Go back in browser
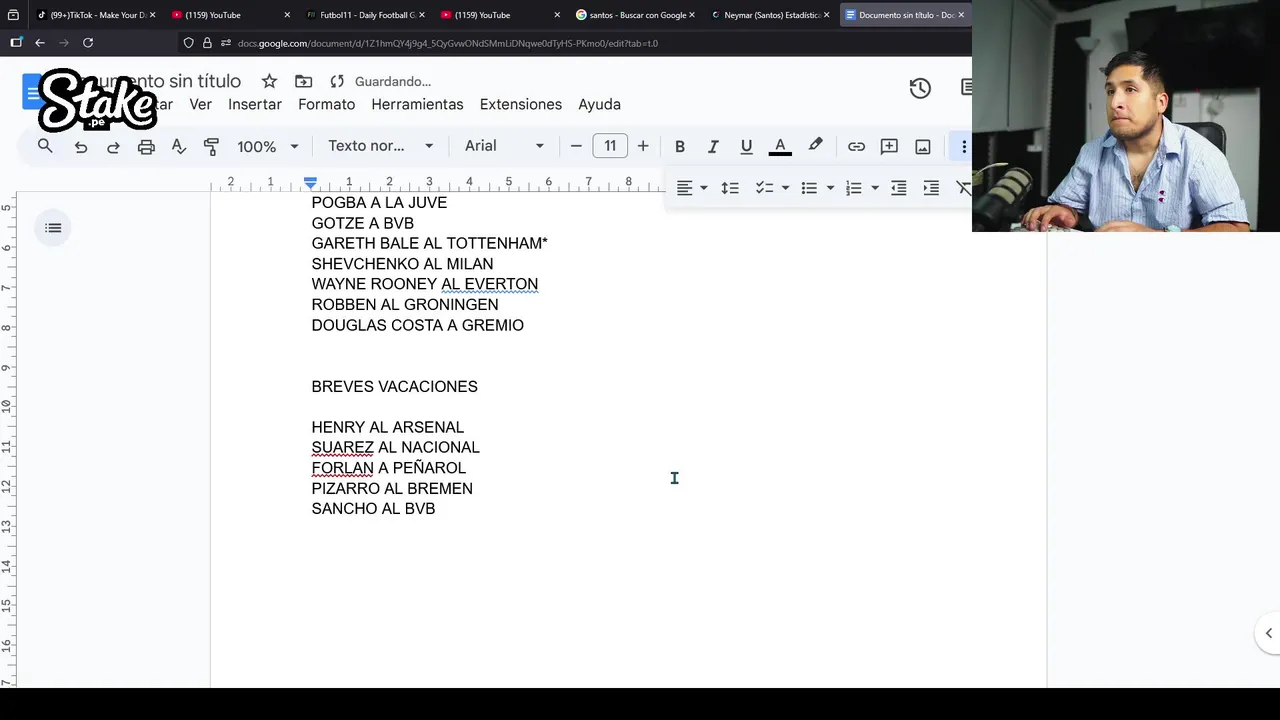The height and width of the screenshot is (720, 1280). point(40,43)
